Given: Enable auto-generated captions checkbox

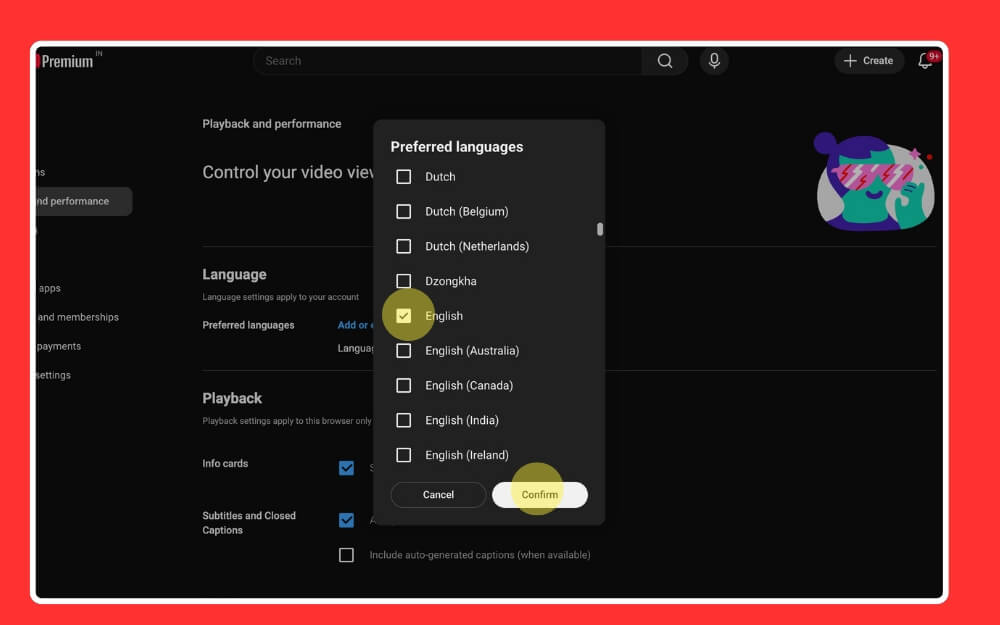Looking at the screenshot, I should [346, 554].
